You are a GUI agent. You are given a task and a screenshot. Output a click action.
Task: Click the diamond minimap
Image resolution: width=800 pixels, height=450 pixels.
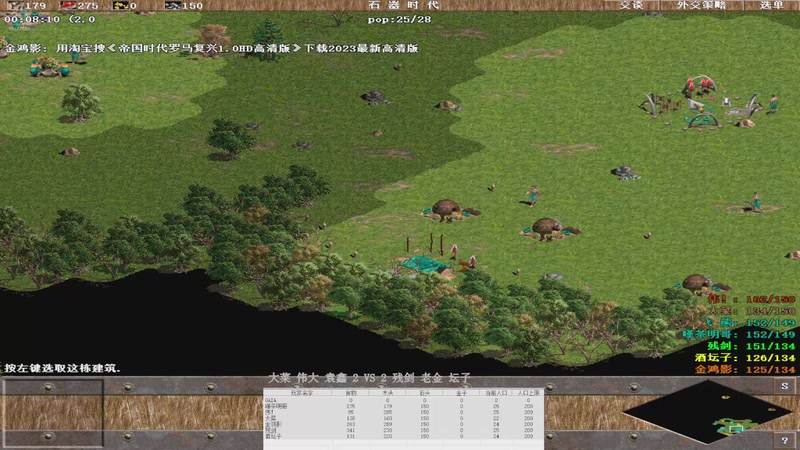point(708,412)
